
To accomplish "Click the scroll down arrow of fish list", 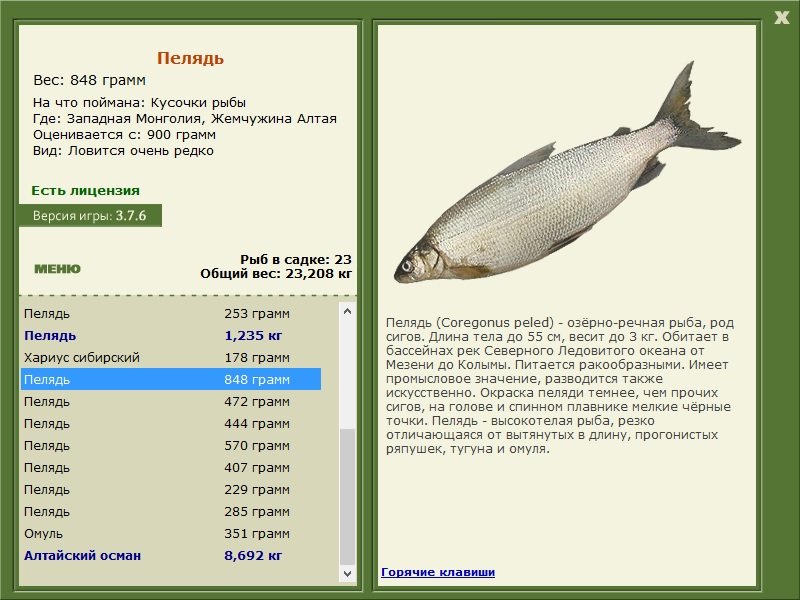I will coord(347,573).
